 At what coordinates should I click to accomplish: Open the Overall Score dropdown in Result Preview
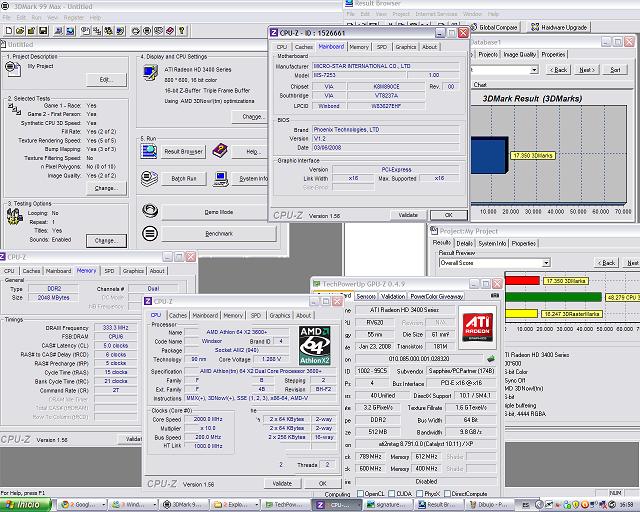click(546, 263)
